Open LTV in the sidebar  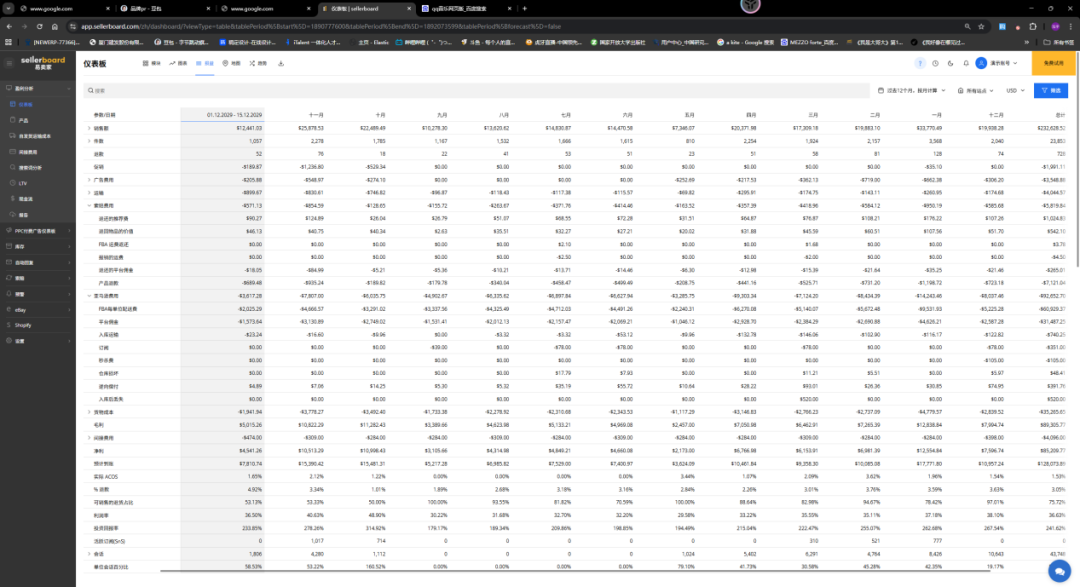(x=23, y=183)
